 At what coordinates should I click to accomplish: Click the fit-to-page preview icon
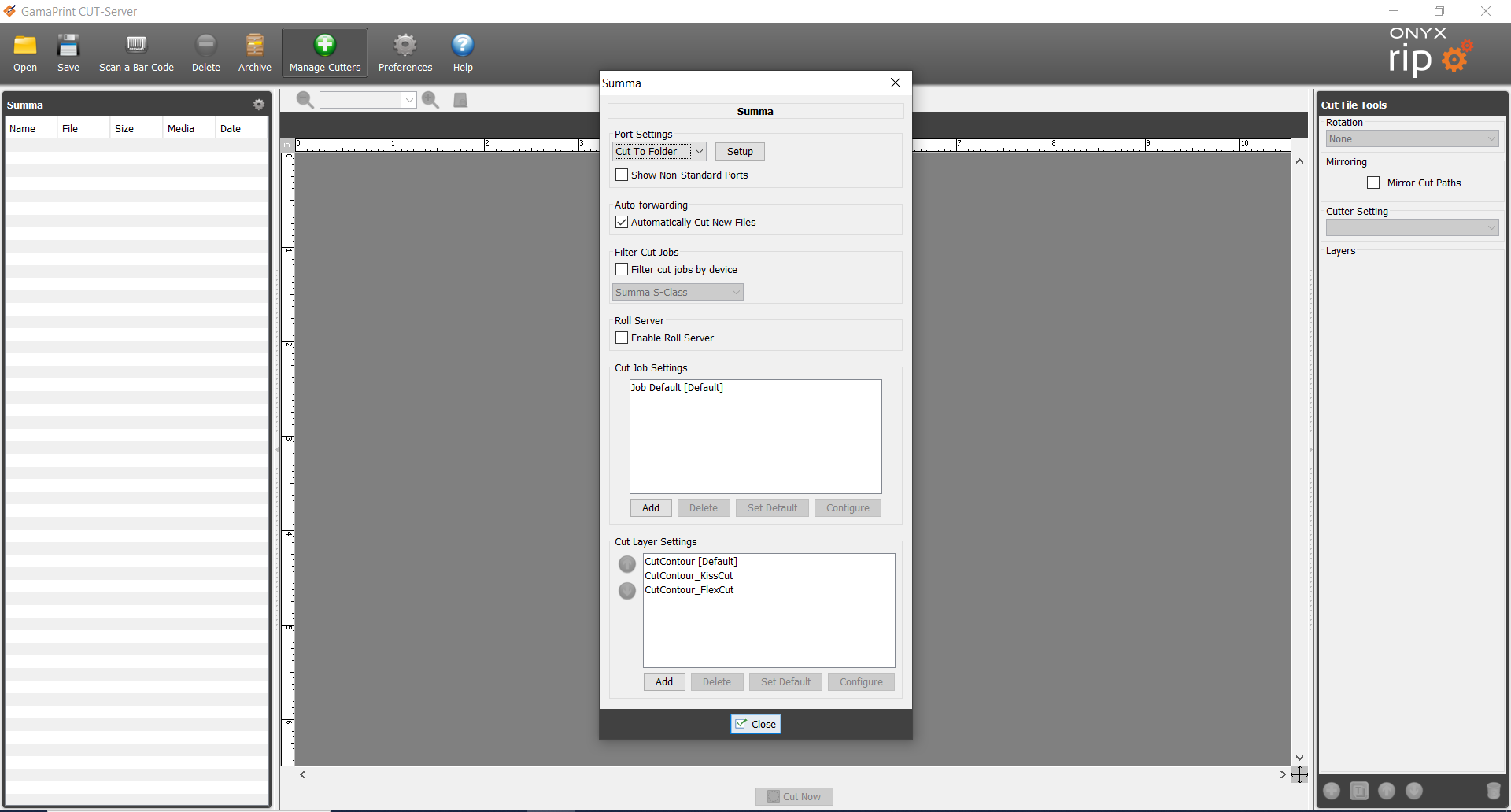(x=460, y=100)
